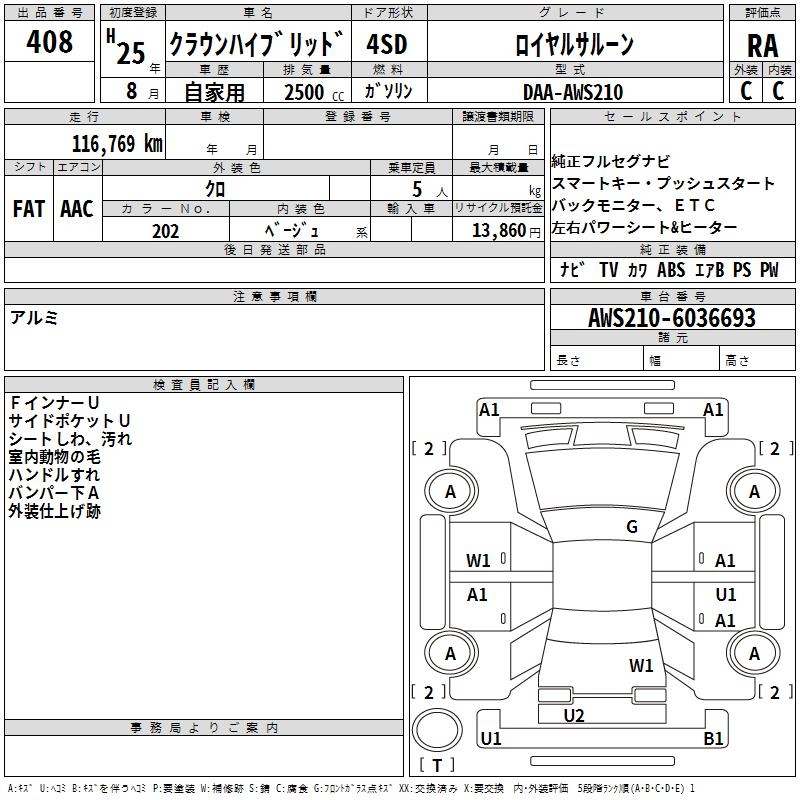Click the AAC air conditioner cell
The height and width of the screenshot is (800, 800).
pos(76,209)
